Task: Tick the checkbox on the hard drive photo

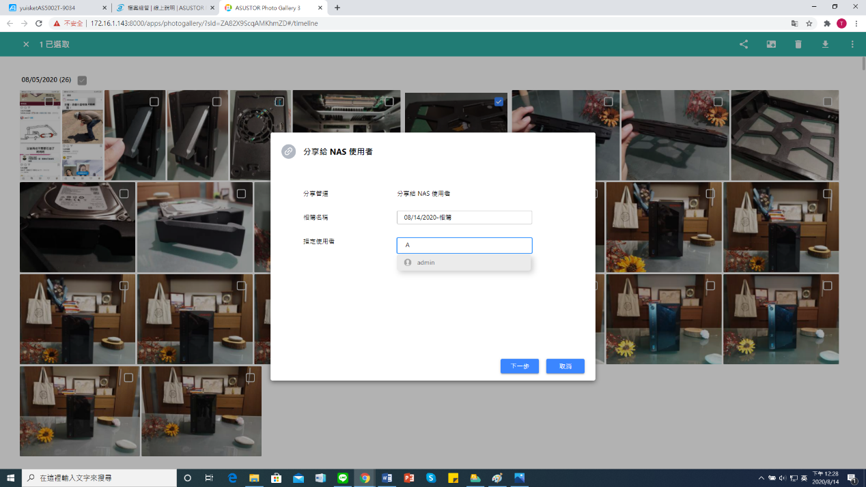Action: (x=124, y=194)
